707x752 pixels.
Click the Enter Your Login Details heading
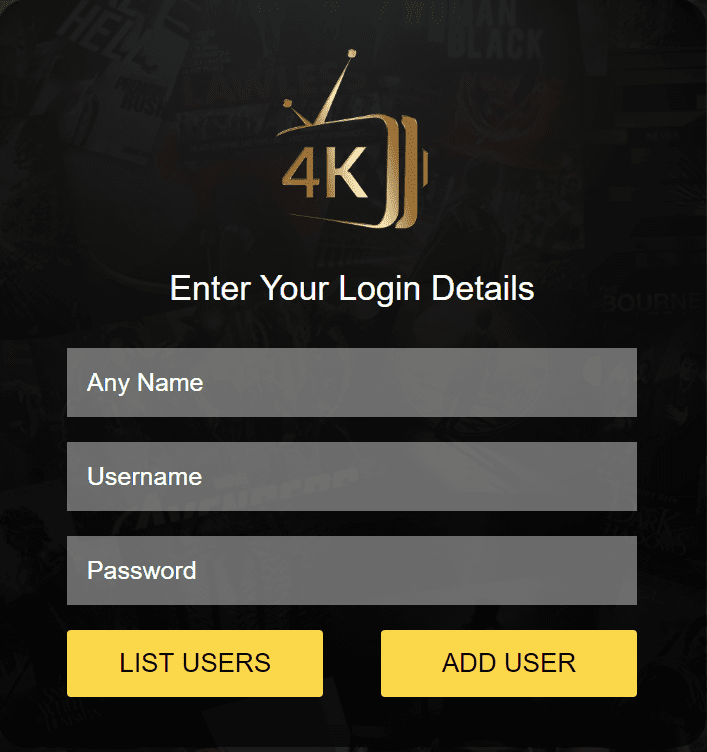click(352, 288)
